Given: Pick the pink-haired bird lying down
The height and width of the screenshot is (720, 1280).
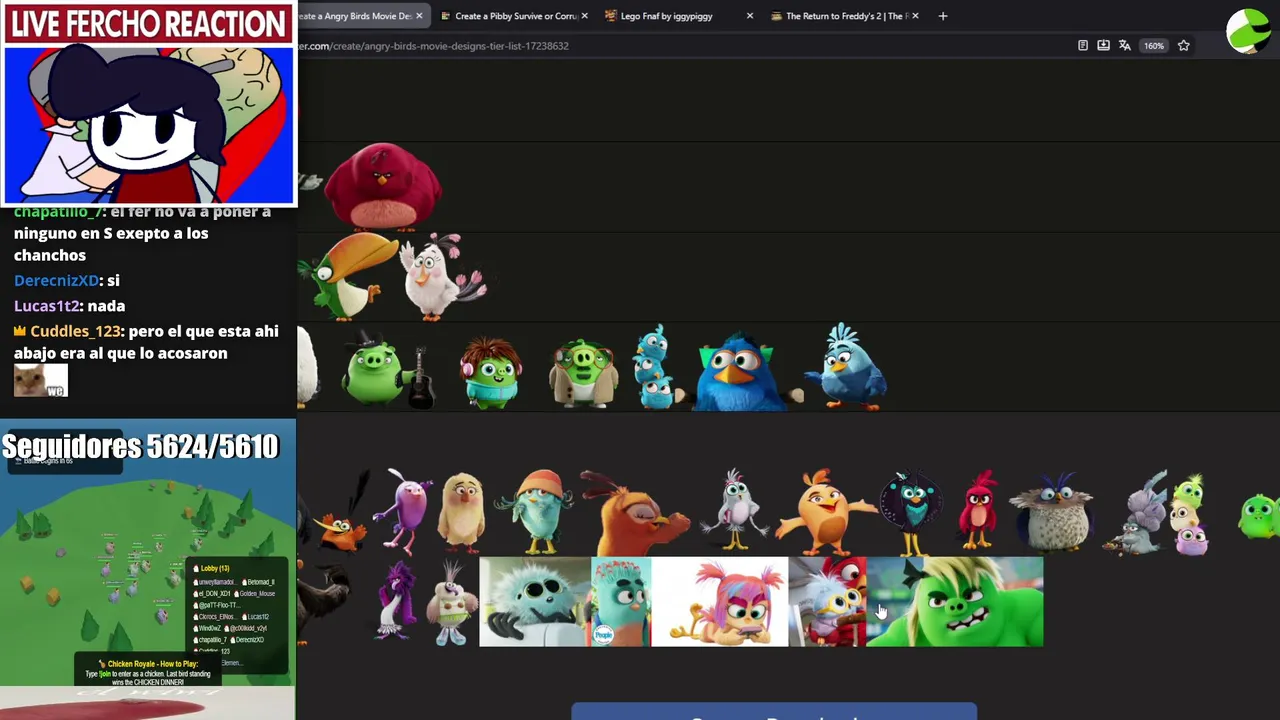Looking at the screenshot, I should [x=719, y=602].
